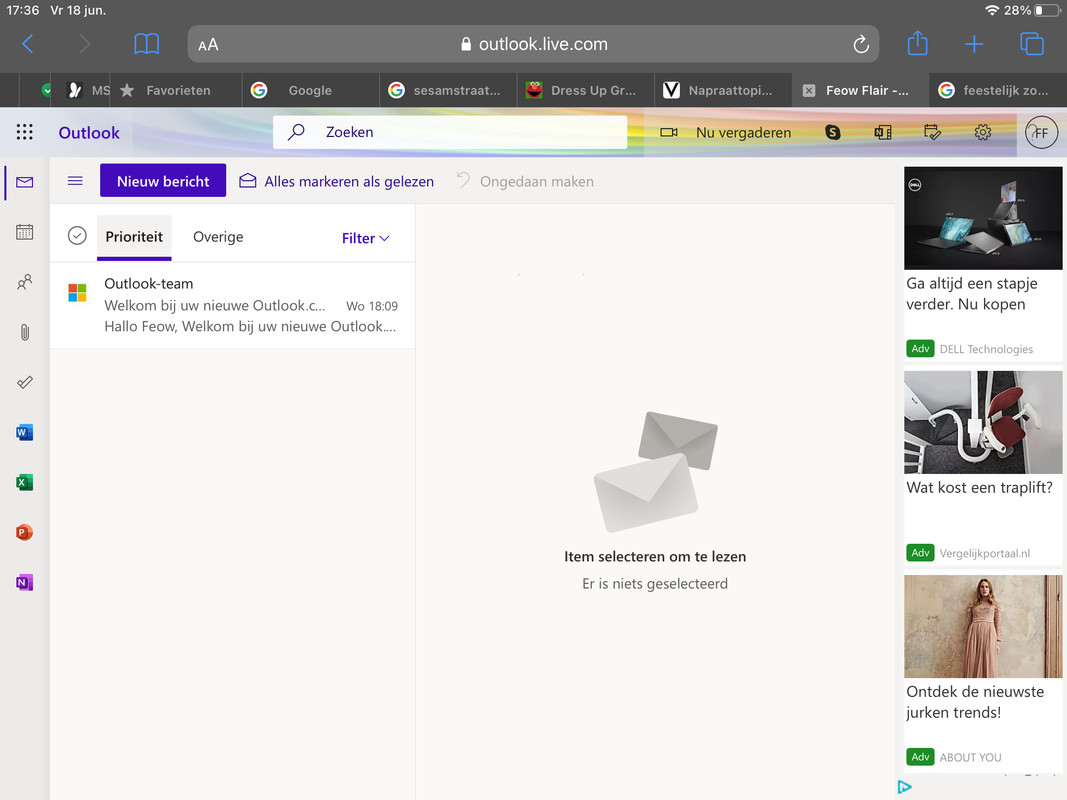
Task: Switch to Dress Up Gr... browser tab
Action: (x=585, y=90)
